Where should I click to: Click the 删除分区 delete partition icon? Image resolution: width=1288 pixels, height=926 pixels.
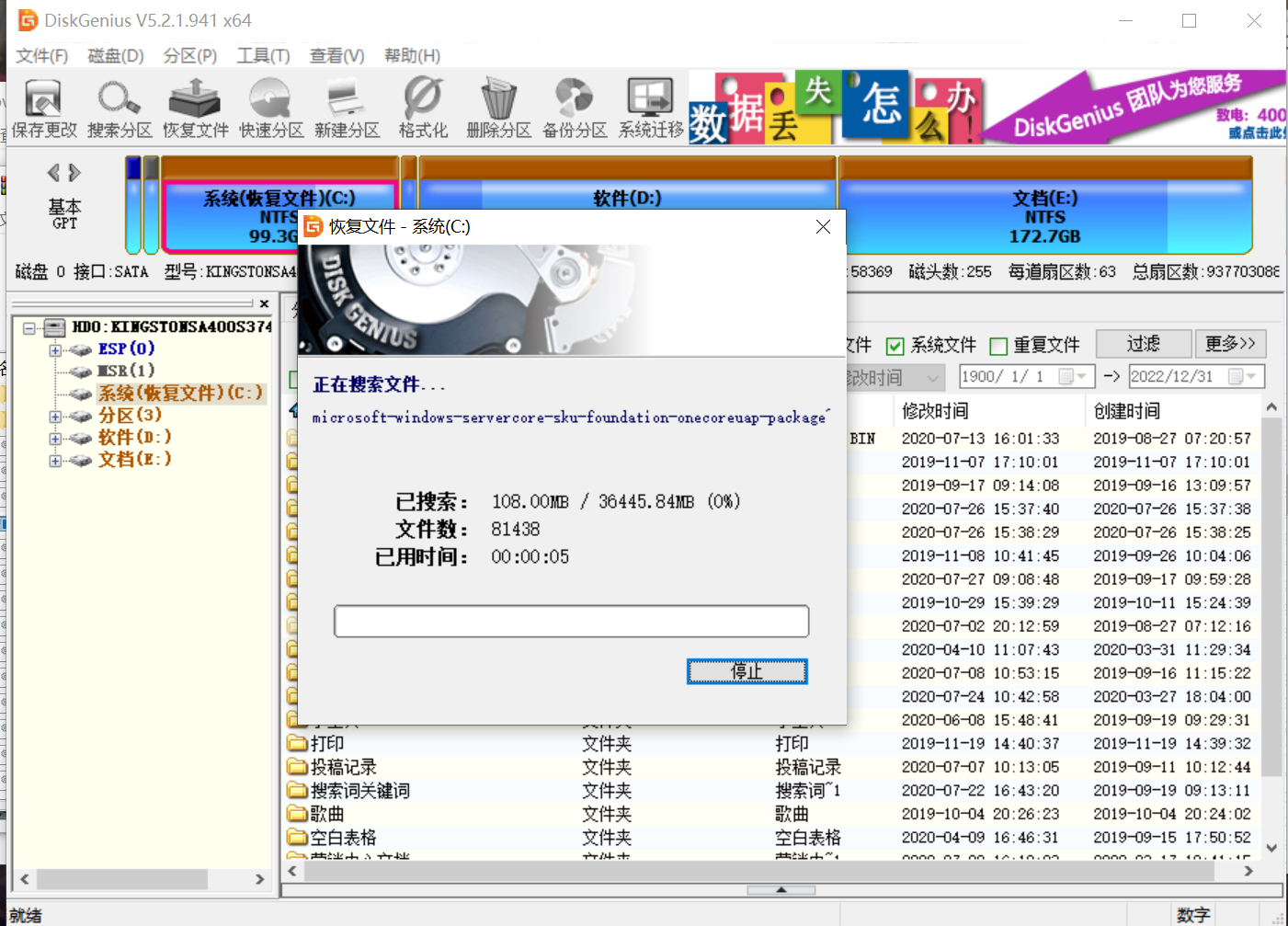(498, 108)
